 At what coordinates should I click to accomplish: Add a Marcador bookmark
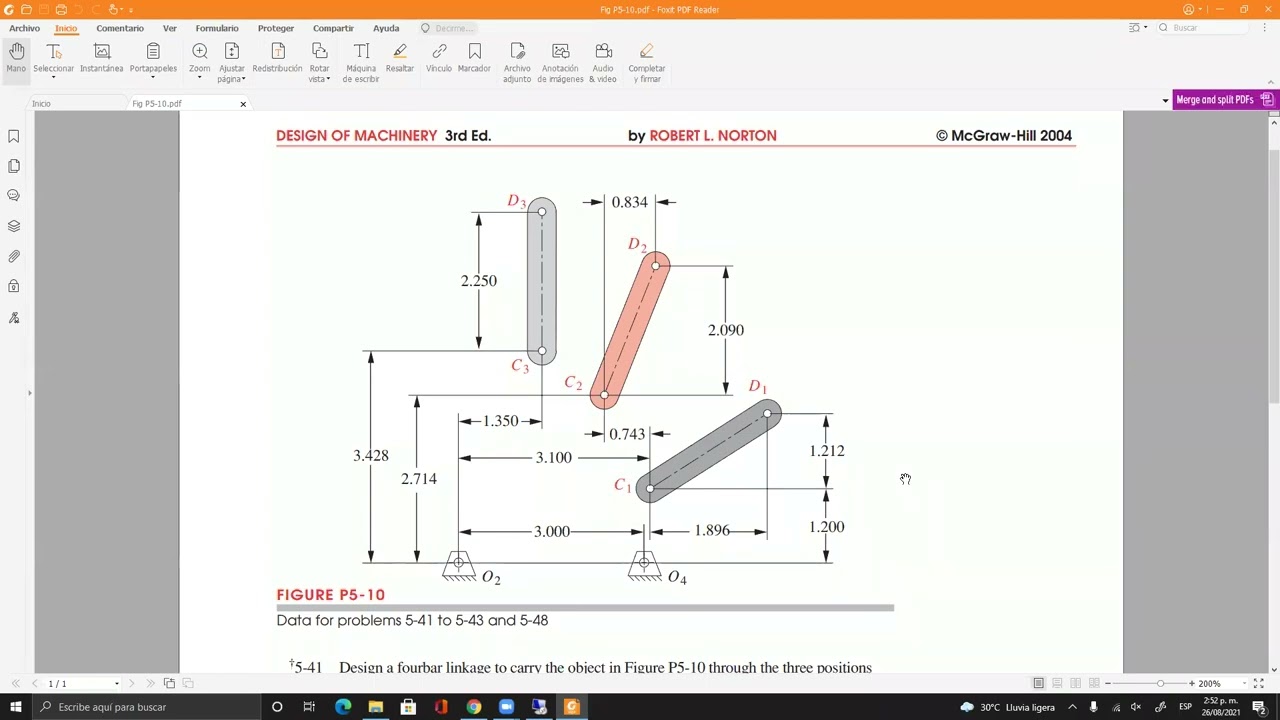coord(474,58)
